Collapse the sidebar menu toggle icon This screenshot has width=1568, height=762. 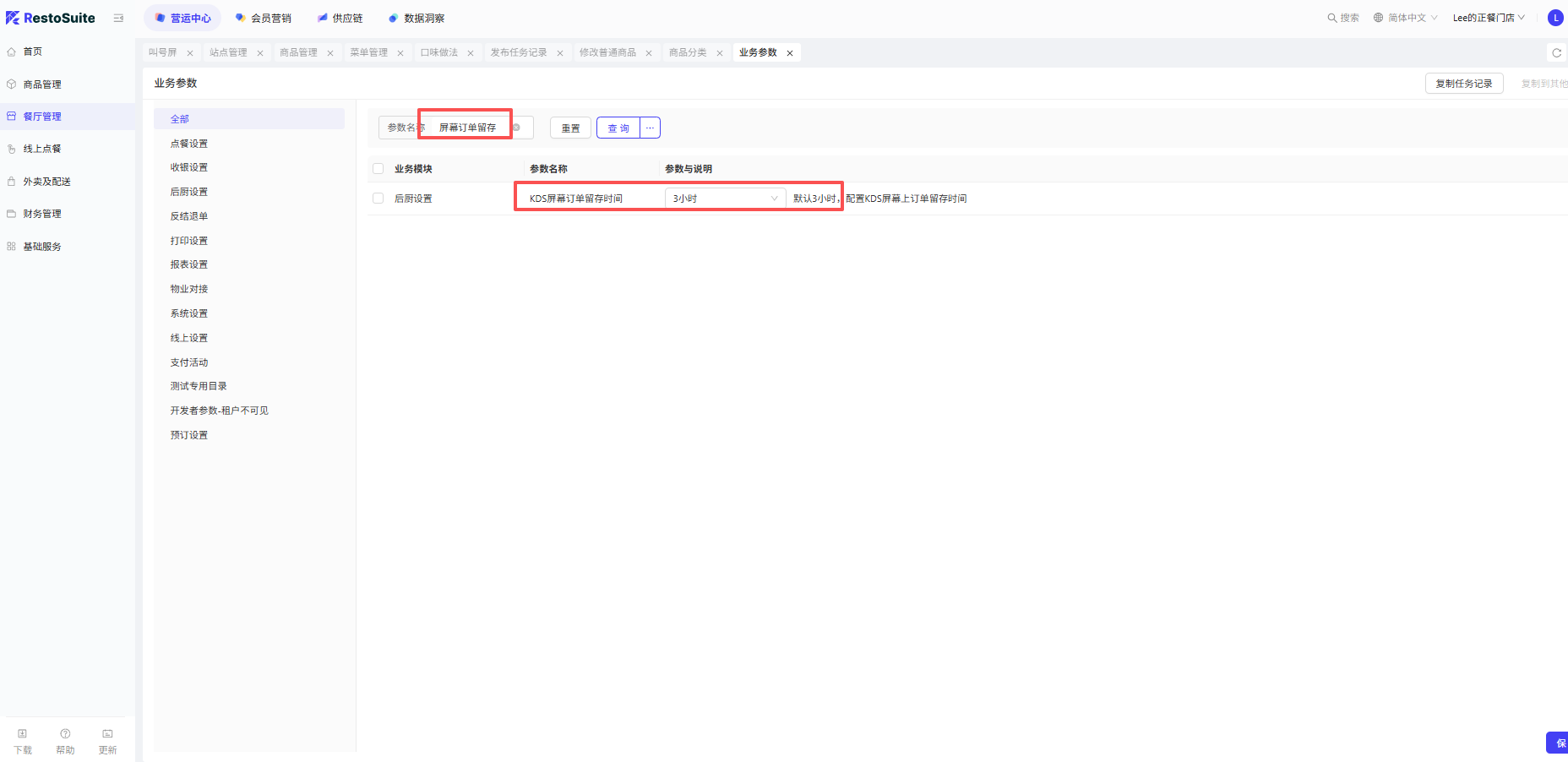[x=118, y=18]
